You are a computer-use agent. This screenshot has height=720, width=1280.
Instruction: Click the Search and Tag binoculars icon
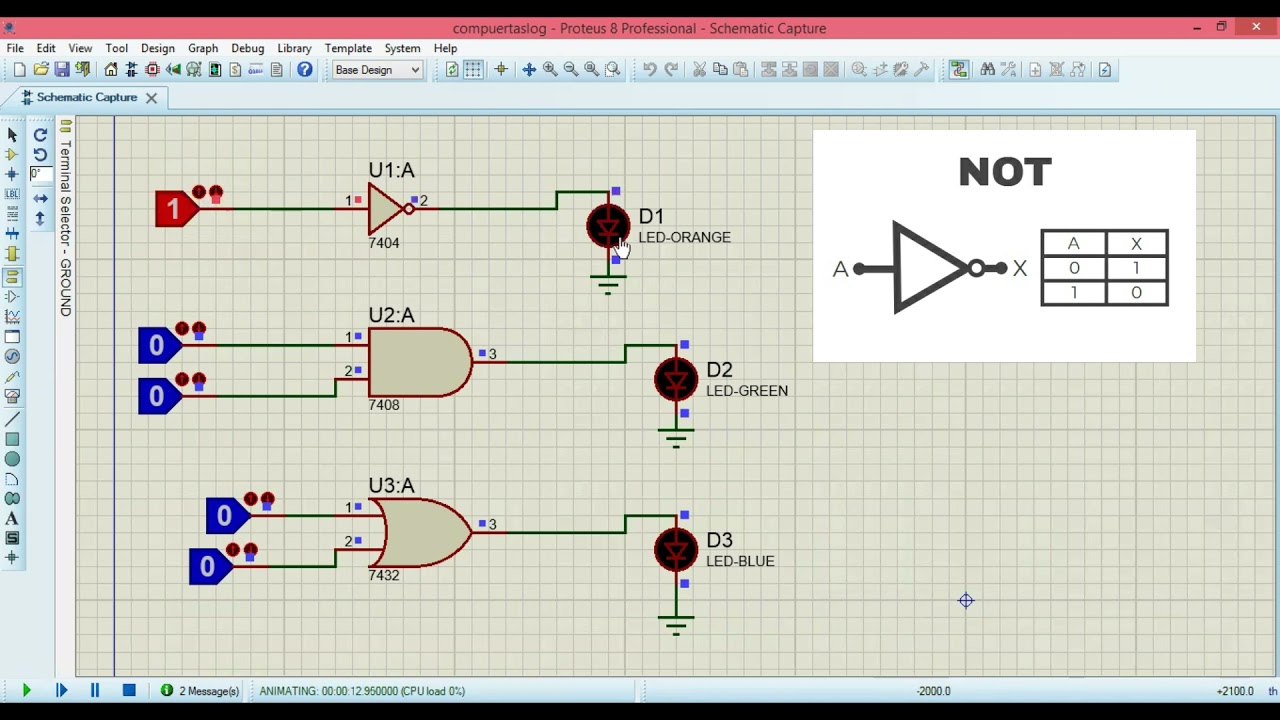987,69
